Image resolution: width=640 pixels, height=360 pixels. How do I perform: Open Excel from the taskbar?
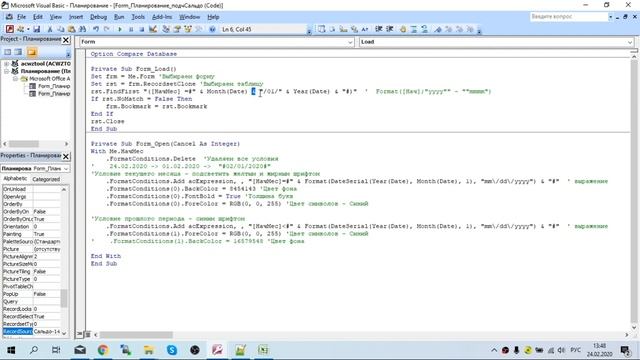click(263, 350)
